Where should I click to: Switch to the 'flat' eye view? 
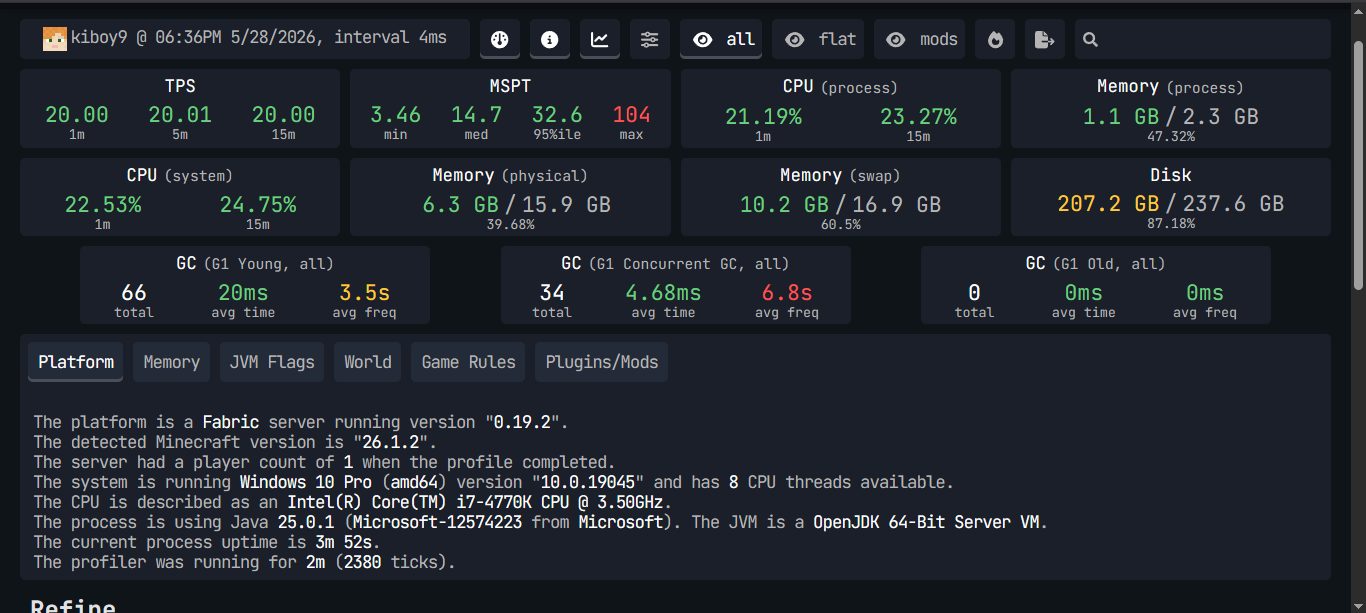pos(818,40)
